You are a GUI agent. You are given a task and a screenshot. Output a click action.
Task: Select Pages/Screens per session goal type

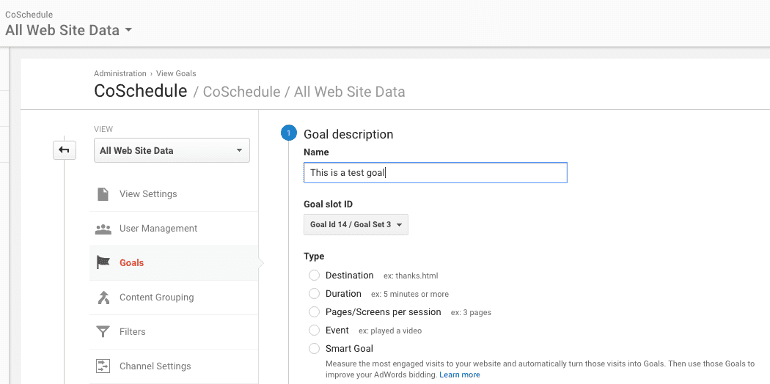[314, 312]
